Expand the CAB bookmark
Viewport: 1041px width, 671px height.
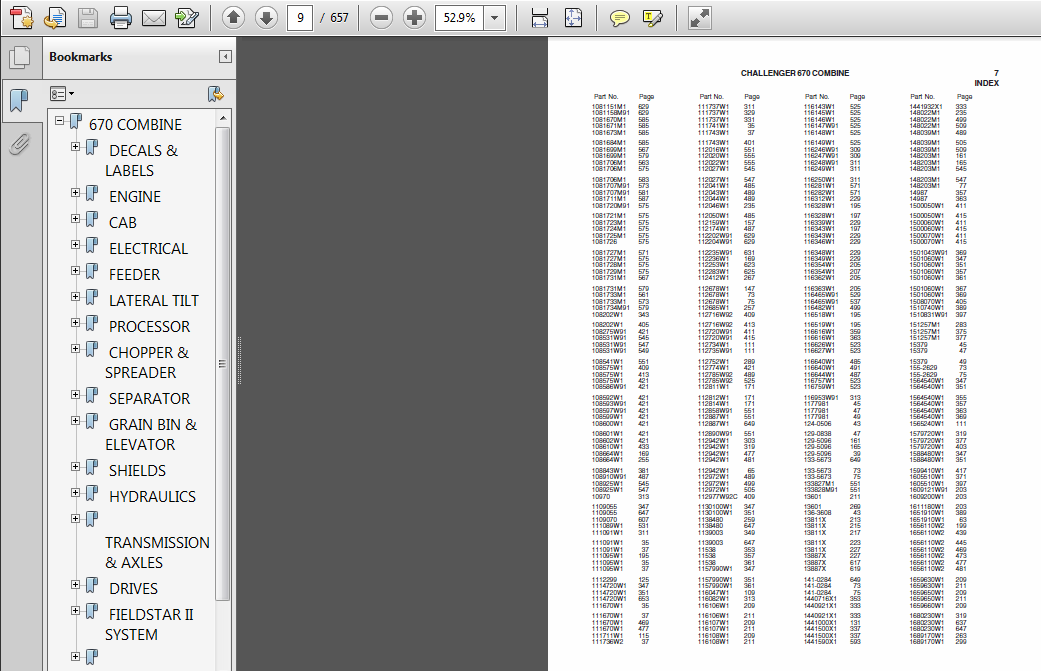(76, 218)
